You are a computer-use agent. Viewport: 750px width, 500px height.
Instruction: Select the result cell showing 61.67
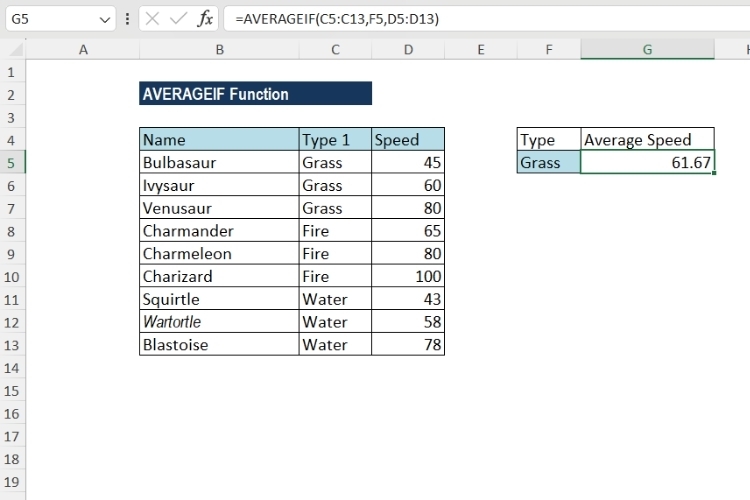pyautogui.click(x=647, y=163)
